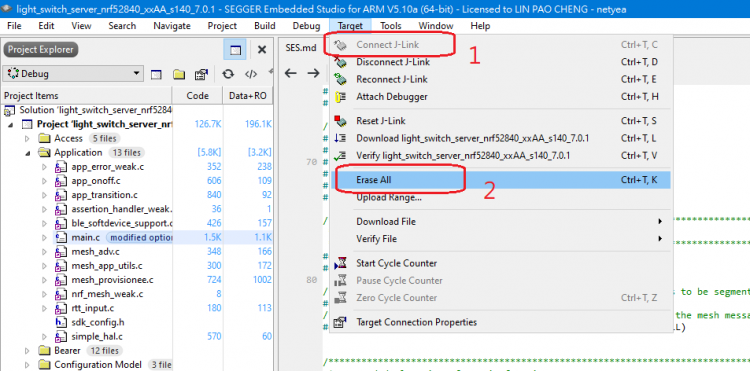The height and width of the screenshot is (371, 750).
Task: Click the Solution icon in project tree
Action: coord(9,111)
